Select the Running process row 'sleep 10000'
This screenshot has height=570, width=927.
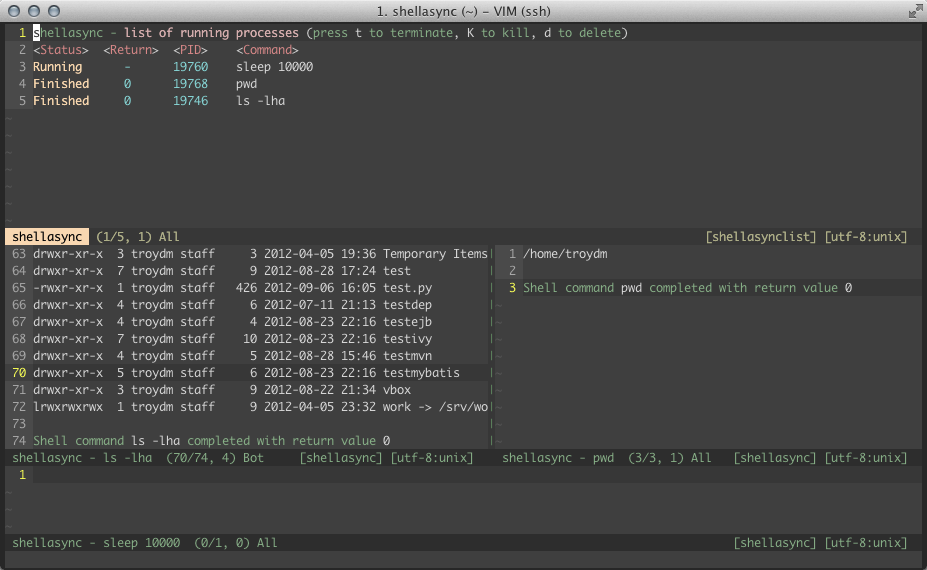[173, 67]
